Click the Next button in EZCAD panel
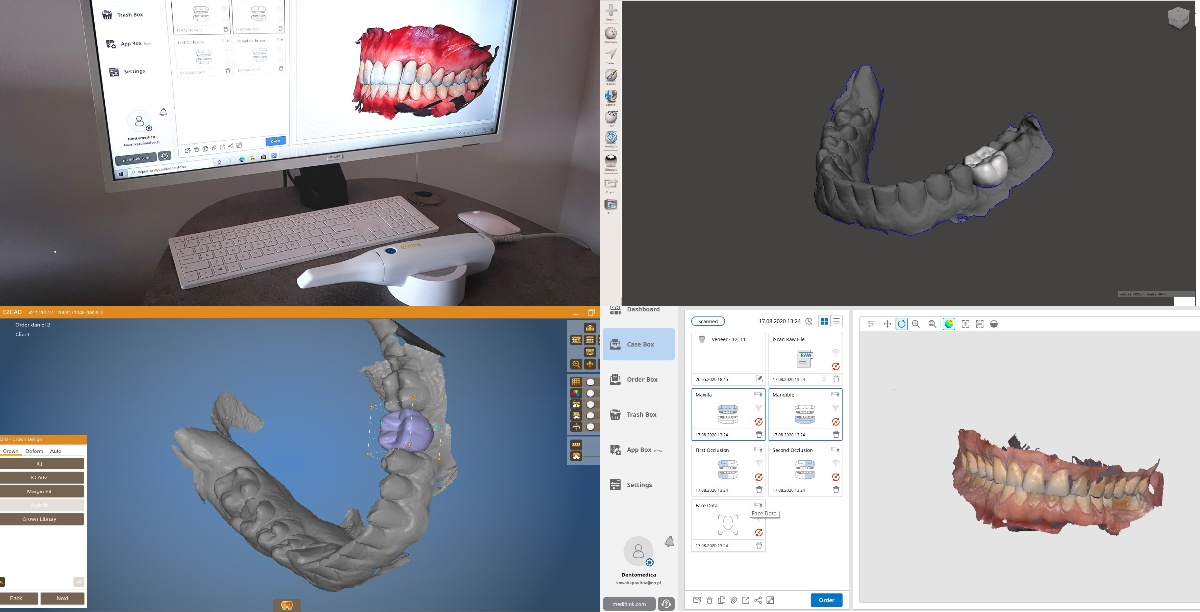Viewport: 1200px width, 612px height. pos(62,598)
